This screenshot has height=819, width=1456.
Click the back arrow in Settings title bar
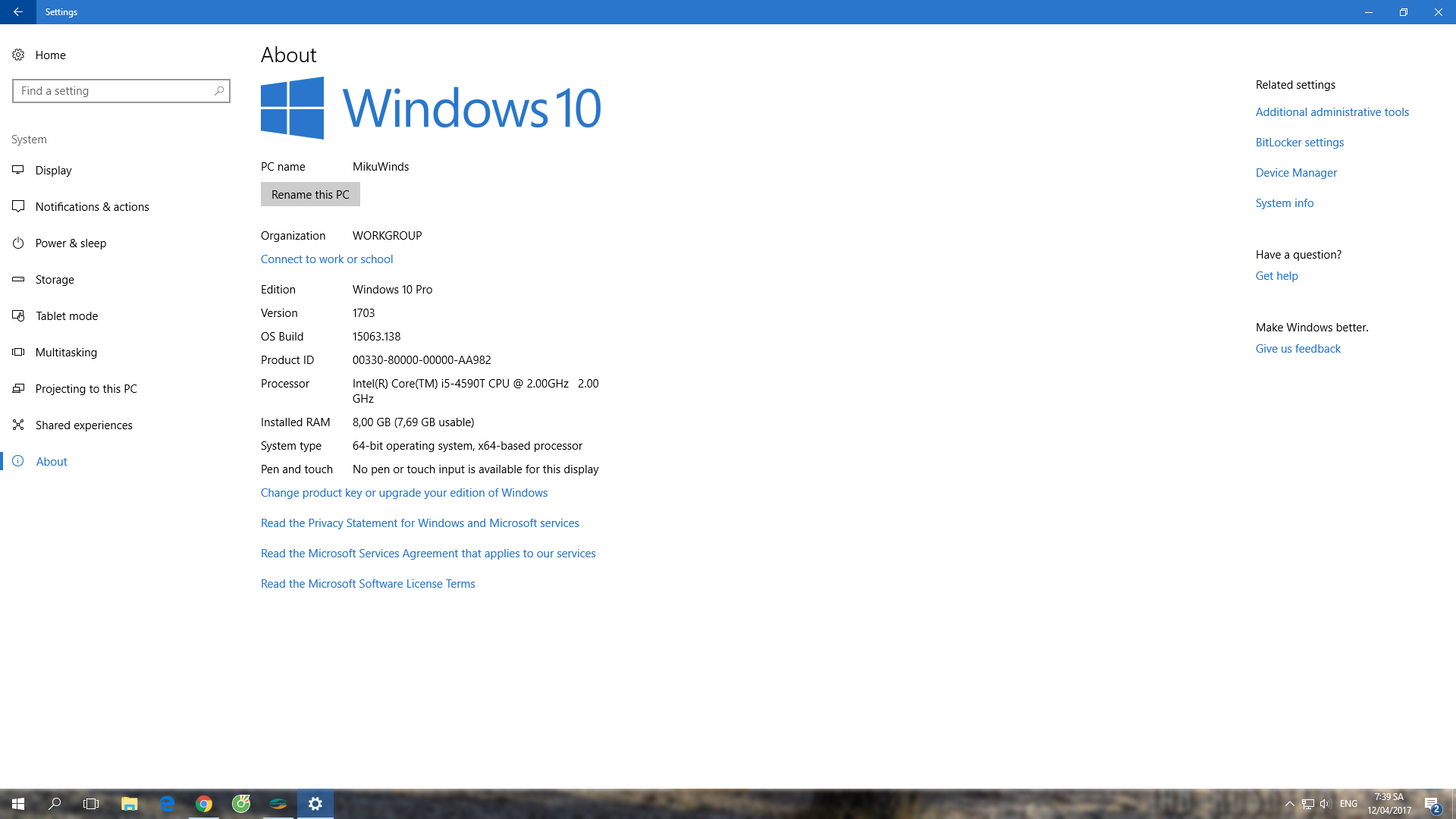coord(17,12)
